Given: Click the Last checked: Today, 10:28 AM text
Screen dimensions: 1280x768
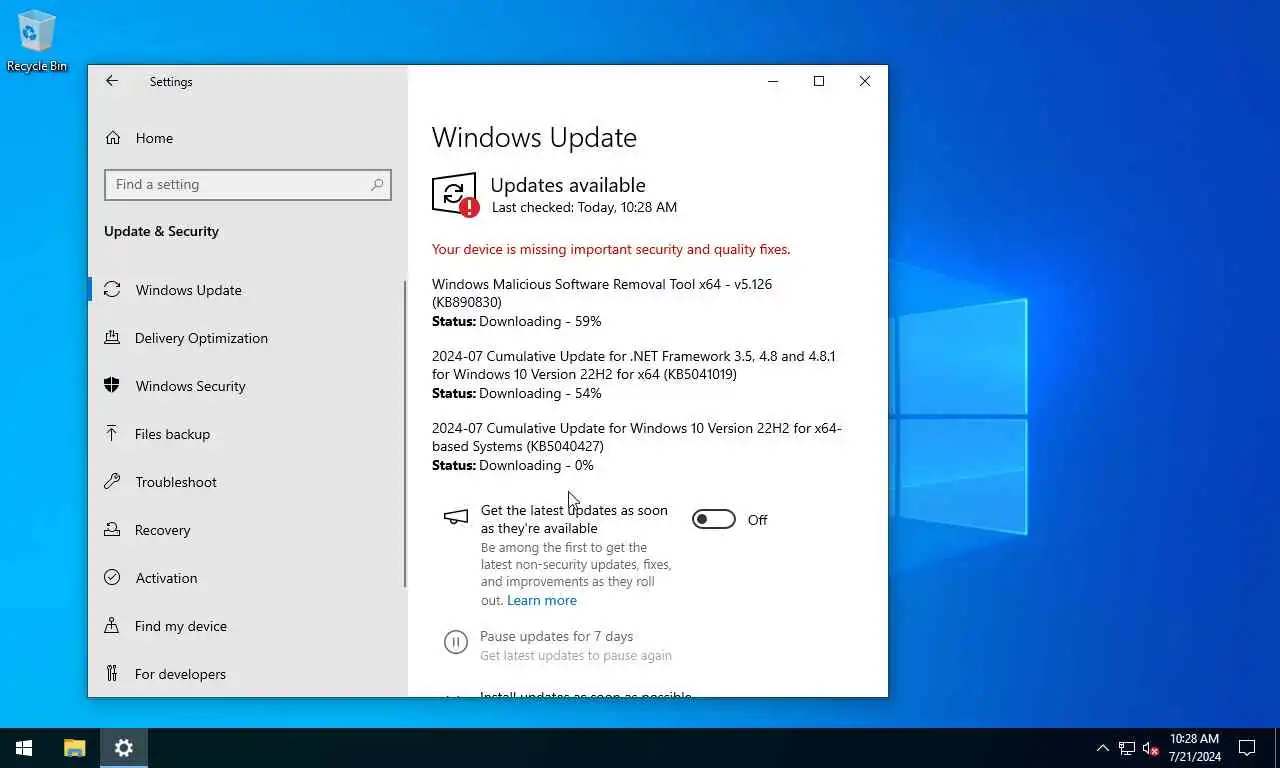Looking at the screenshot, I should [x=584, y=207].
